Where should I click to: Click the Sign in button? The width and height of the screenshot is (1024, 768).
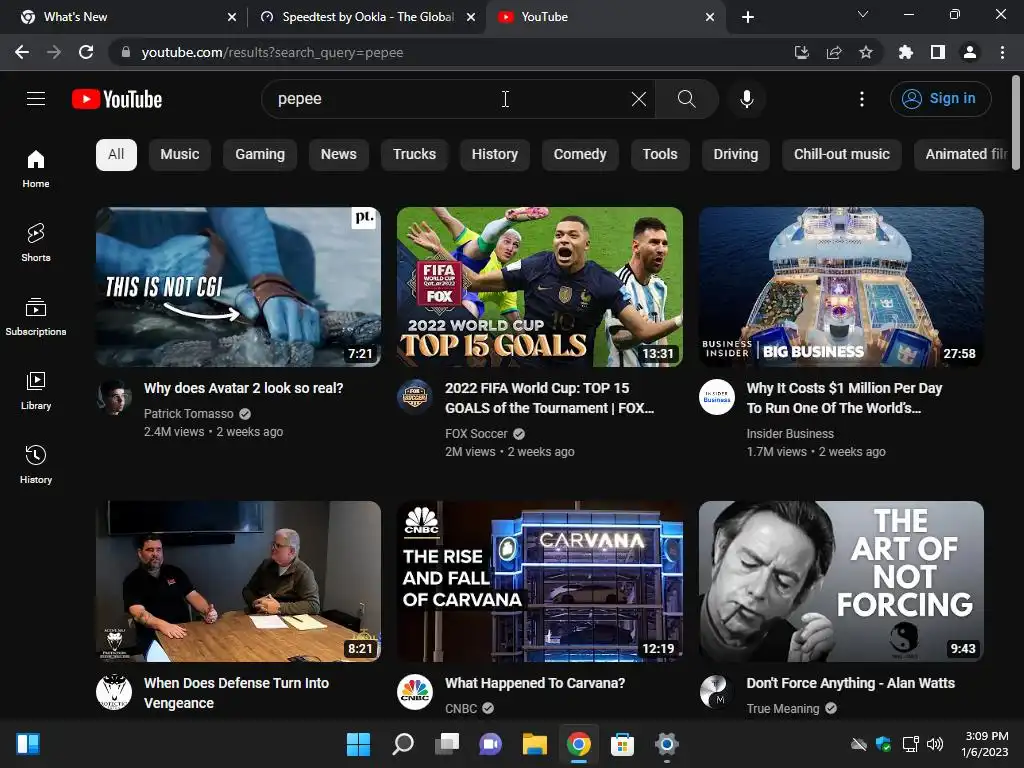coord(940,99)
